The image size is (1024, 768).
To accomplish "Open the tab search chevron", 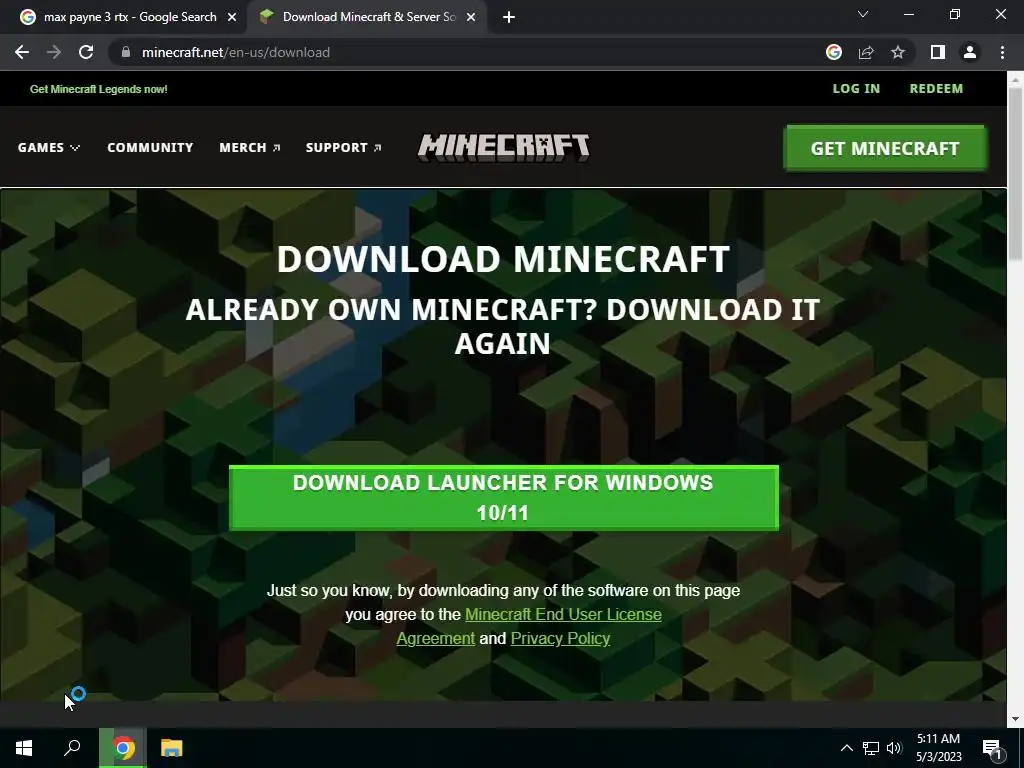I will point(863,14).
